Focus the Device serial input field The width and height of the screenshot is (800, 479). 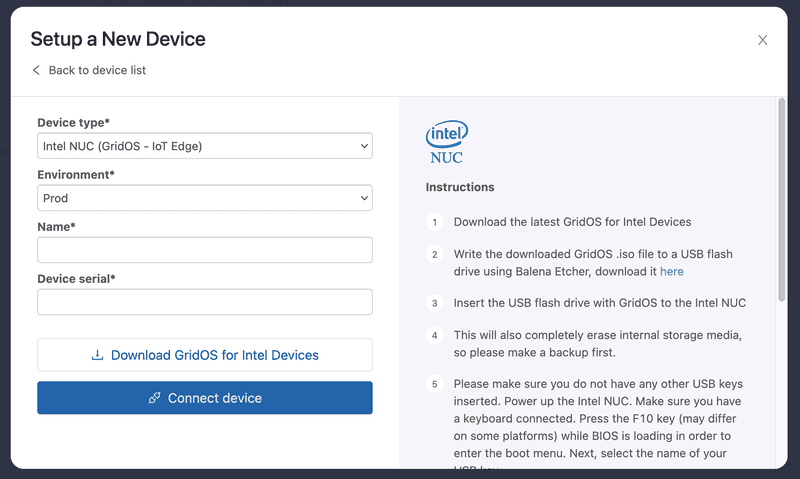tap(205, 302)
